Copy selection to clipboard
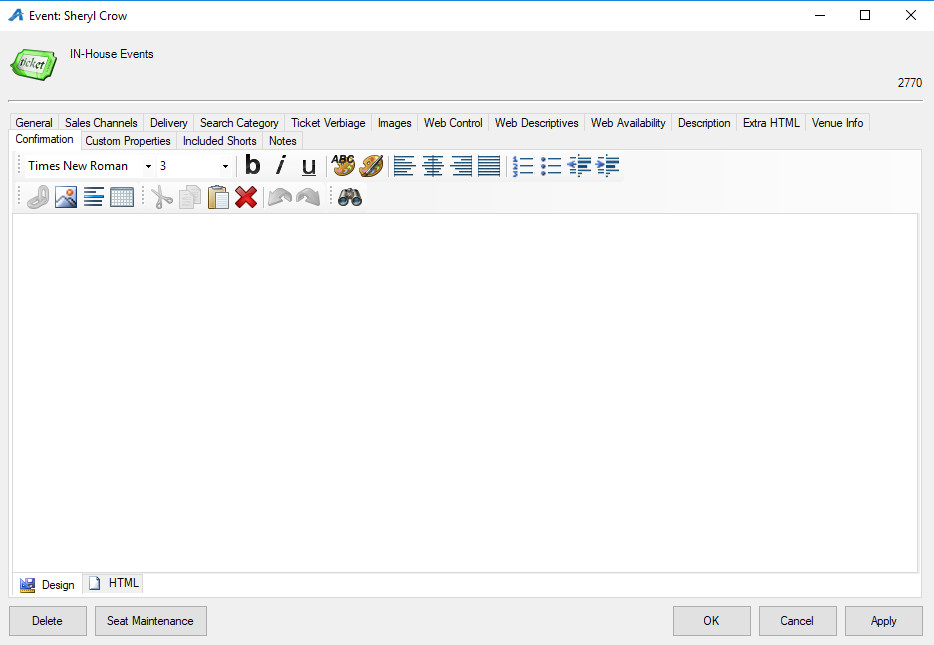 click(x=189, y=197)
